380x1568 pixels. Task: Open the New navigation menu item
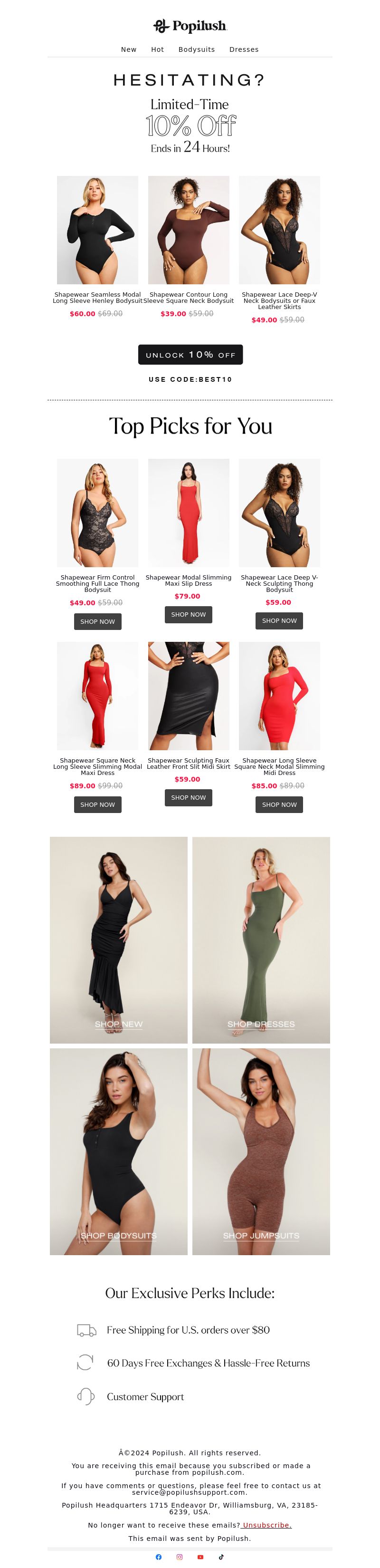click(x=129, y=49)
